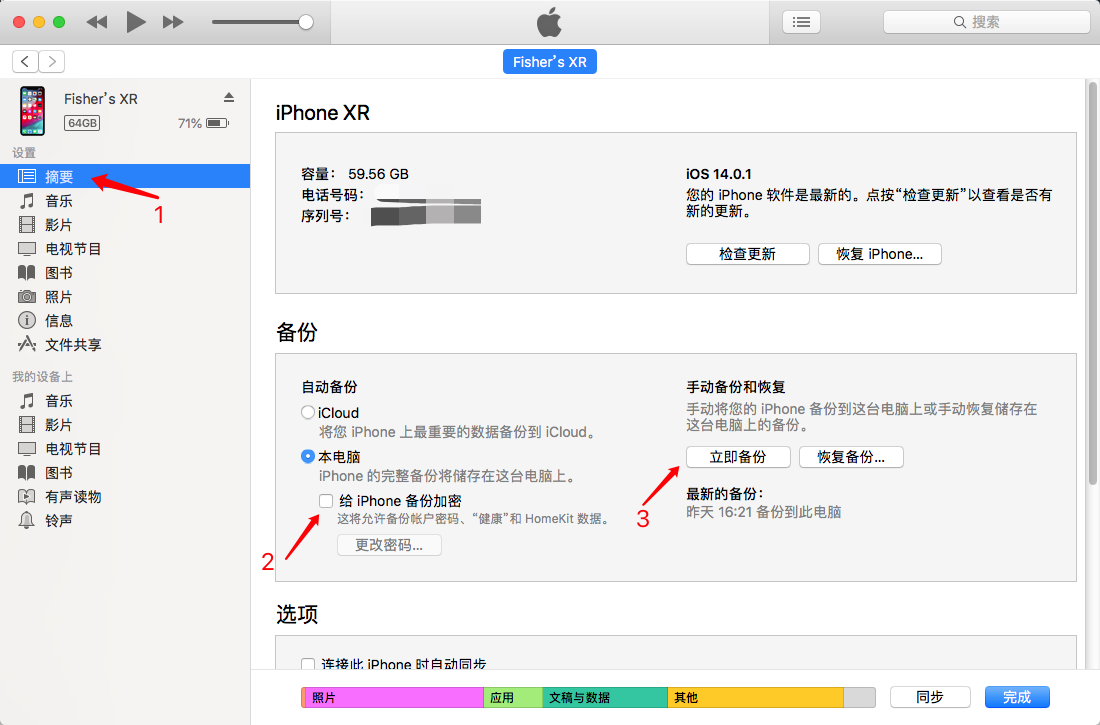Open 电视节目 under 我的设备上

(x=125, y=448)
